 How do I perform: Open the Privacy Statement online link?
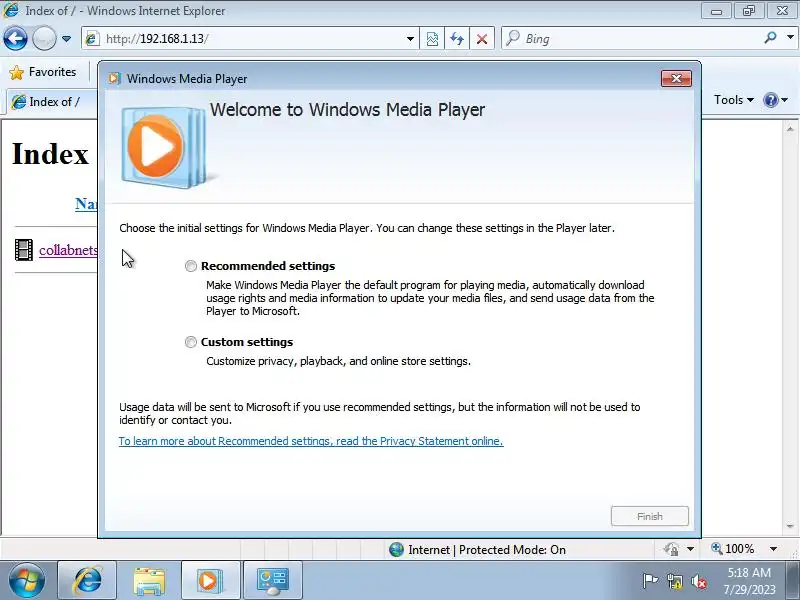(311, 441)
